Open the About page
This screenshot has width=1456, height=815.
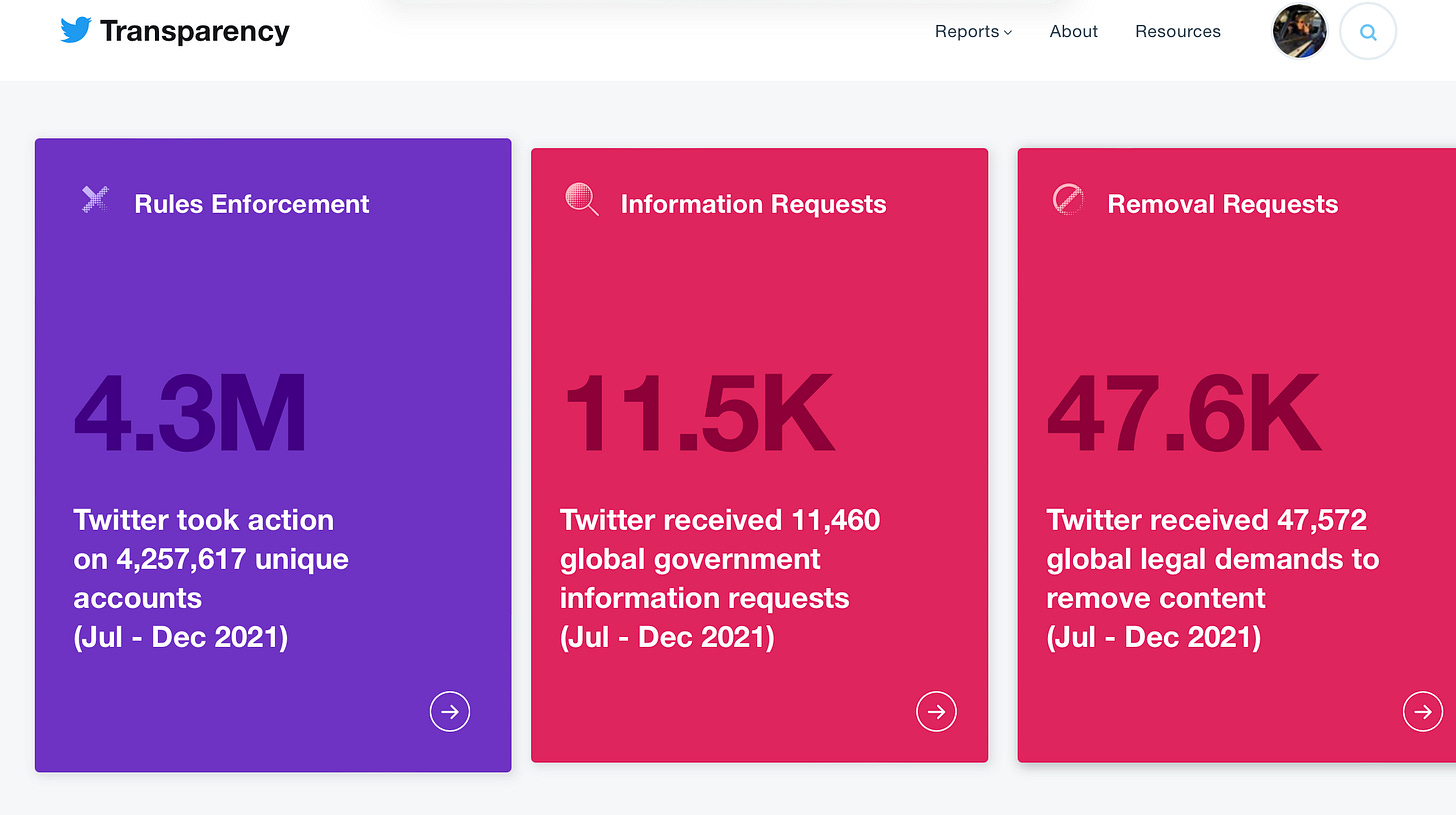click(1074, 31)
